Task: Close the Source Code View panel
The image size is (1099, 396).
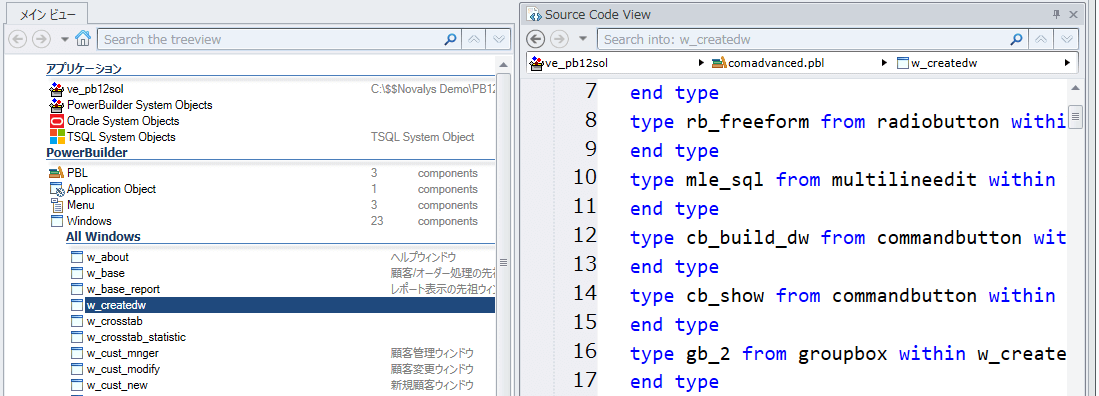Action: click(1074, 14)
